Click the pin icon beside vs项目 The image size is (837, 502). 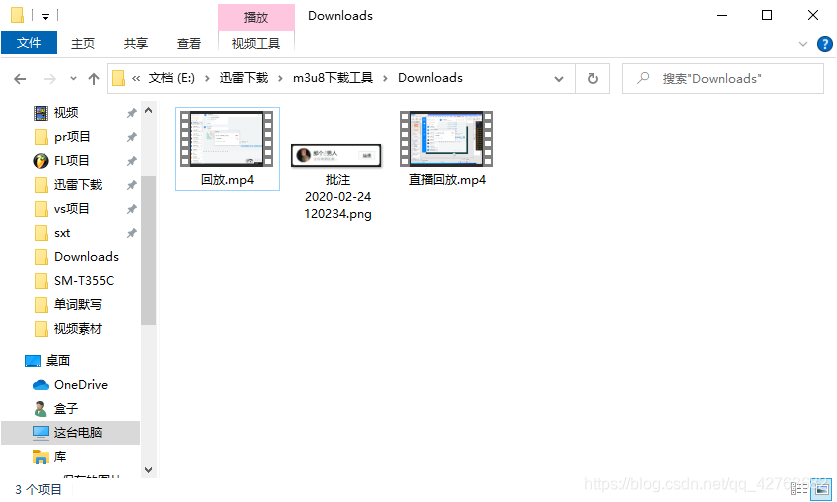tap(131, 209)
